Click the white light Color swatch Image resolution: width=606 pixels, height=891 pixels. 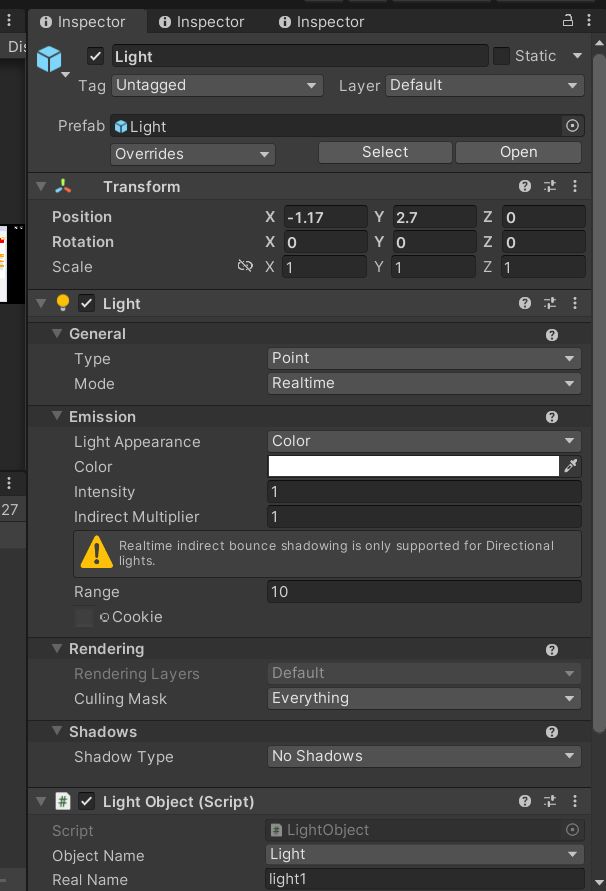tap(413, 466)
